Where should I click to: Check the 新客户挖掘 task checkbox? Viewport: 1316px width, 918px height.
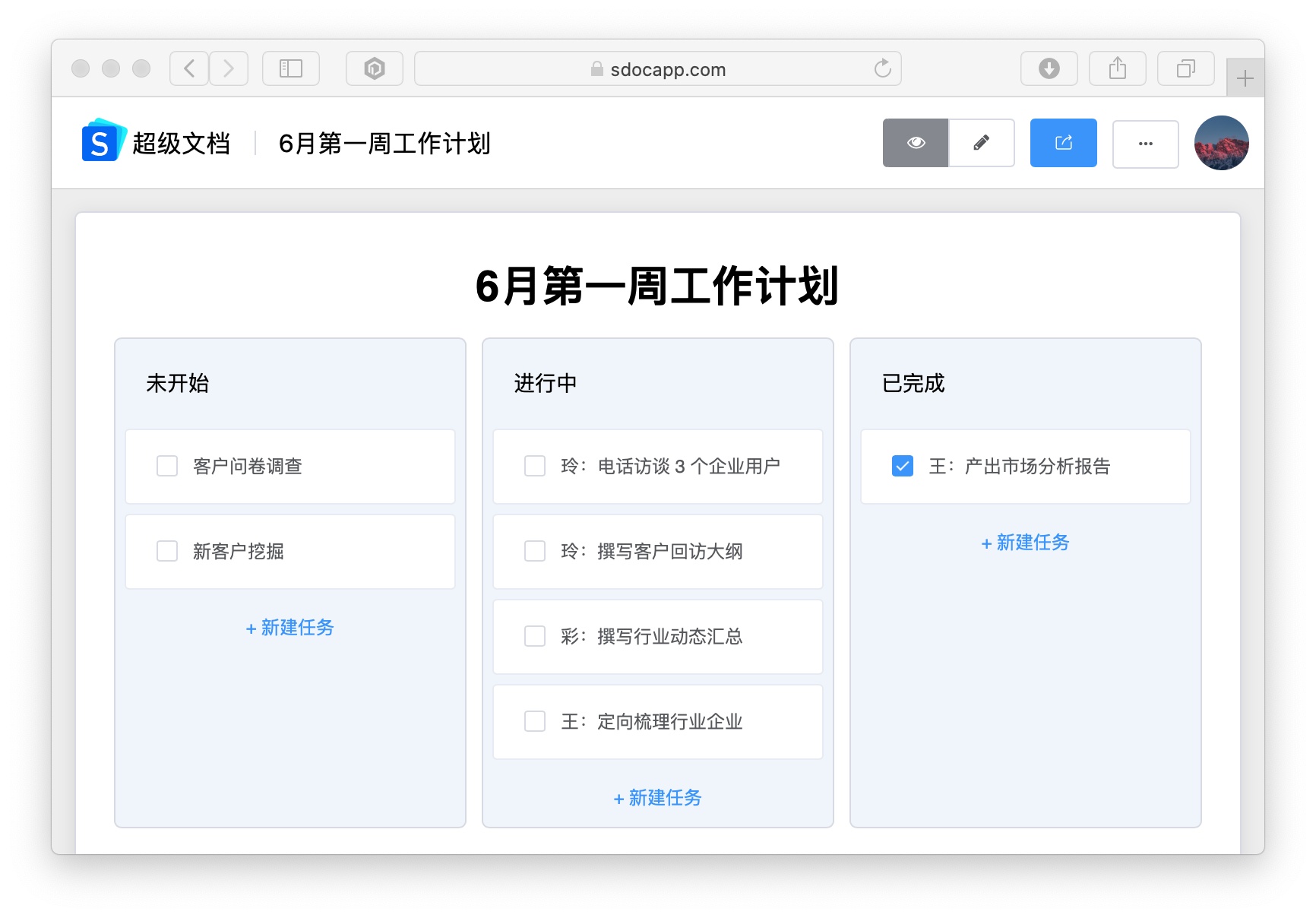click(x=167, y=551)
